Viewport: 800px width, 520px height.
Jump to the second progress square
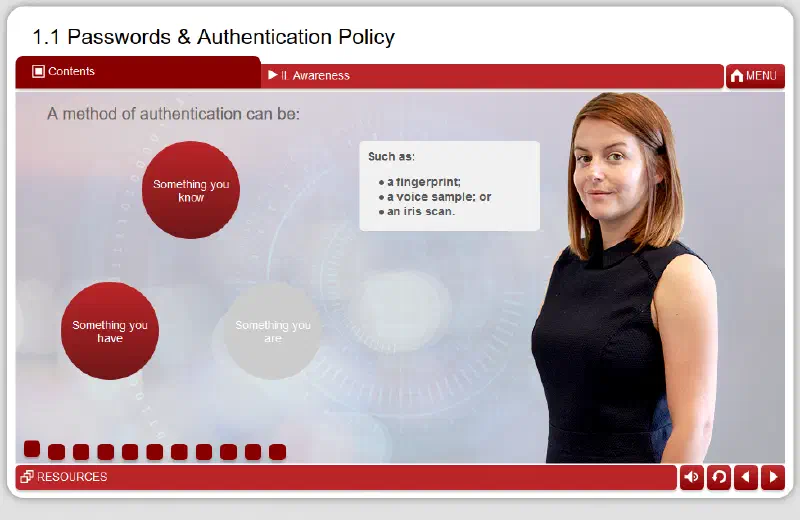57,452
